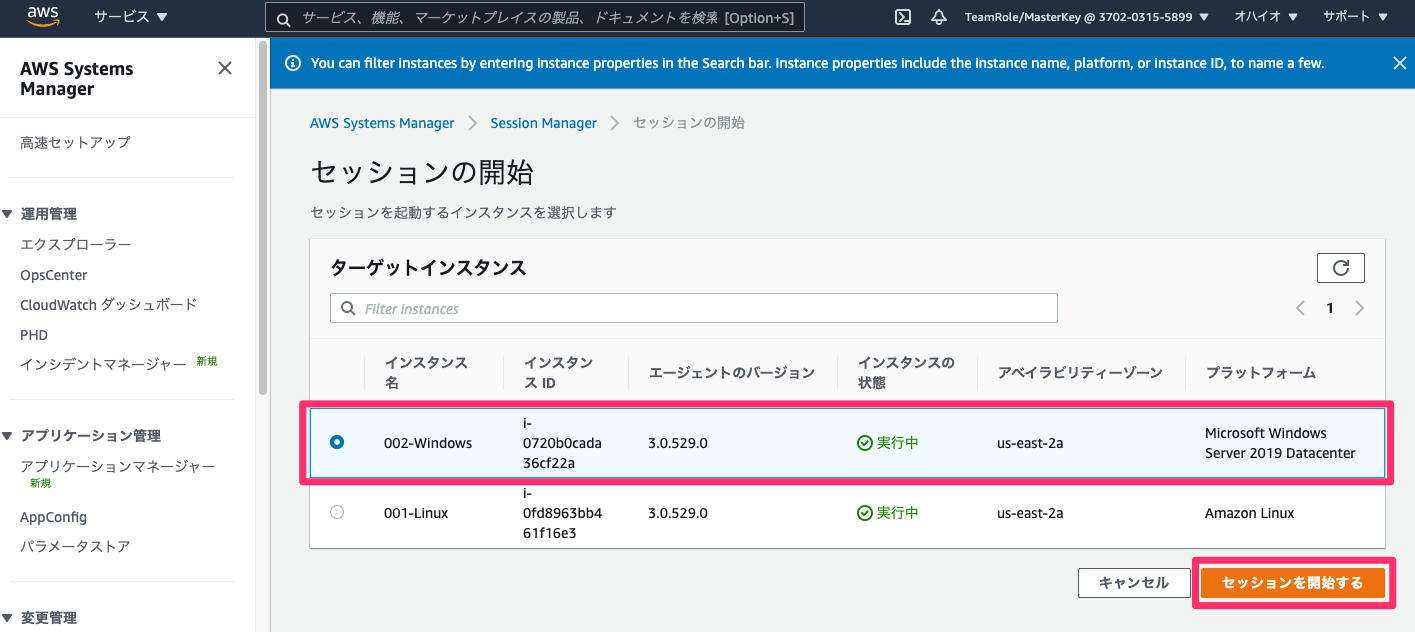Open エクスプローラー in sidebar

point(76,245)
